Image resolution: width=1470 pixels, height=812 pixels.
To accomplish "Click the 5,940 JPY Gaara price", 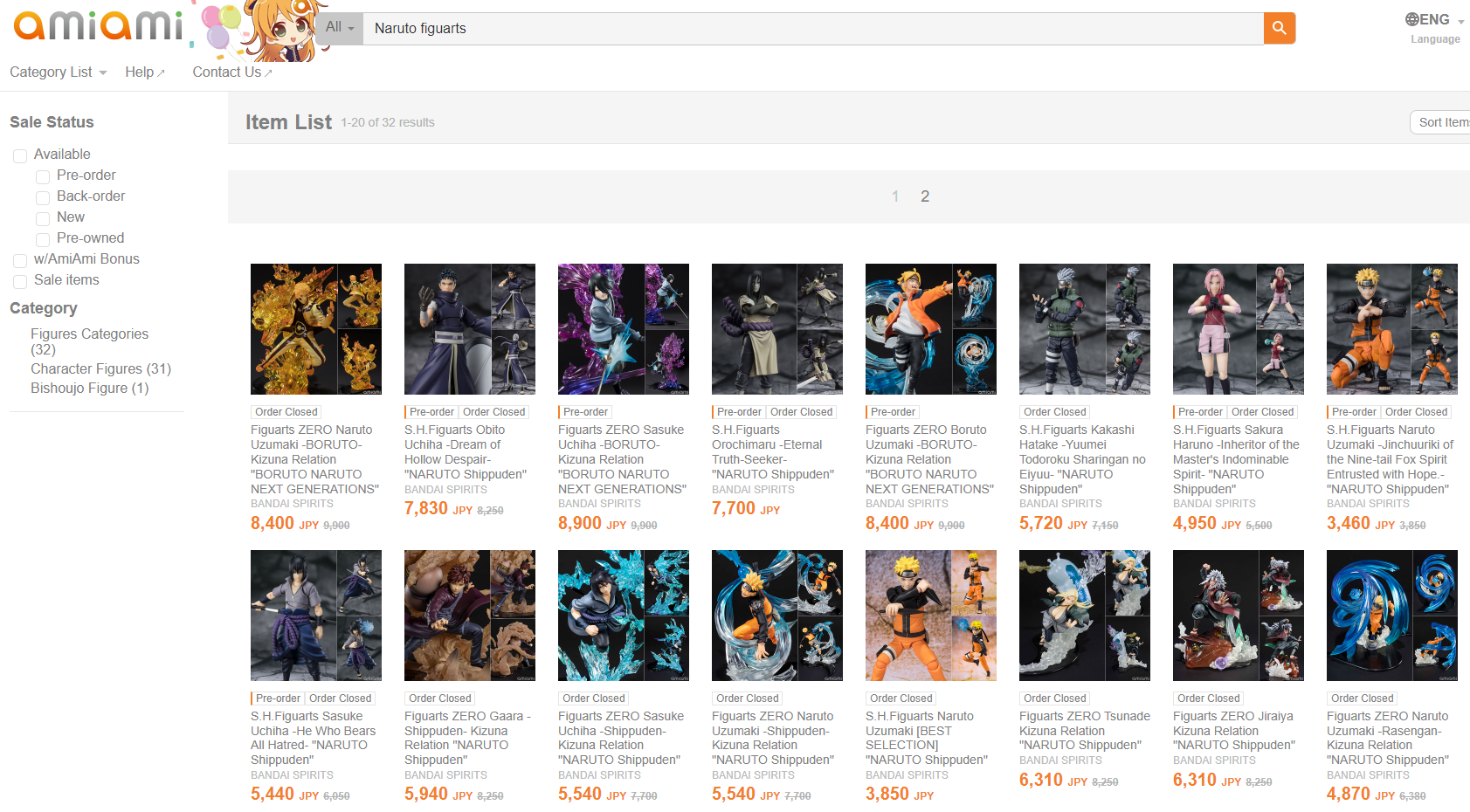I will point(438,795).
